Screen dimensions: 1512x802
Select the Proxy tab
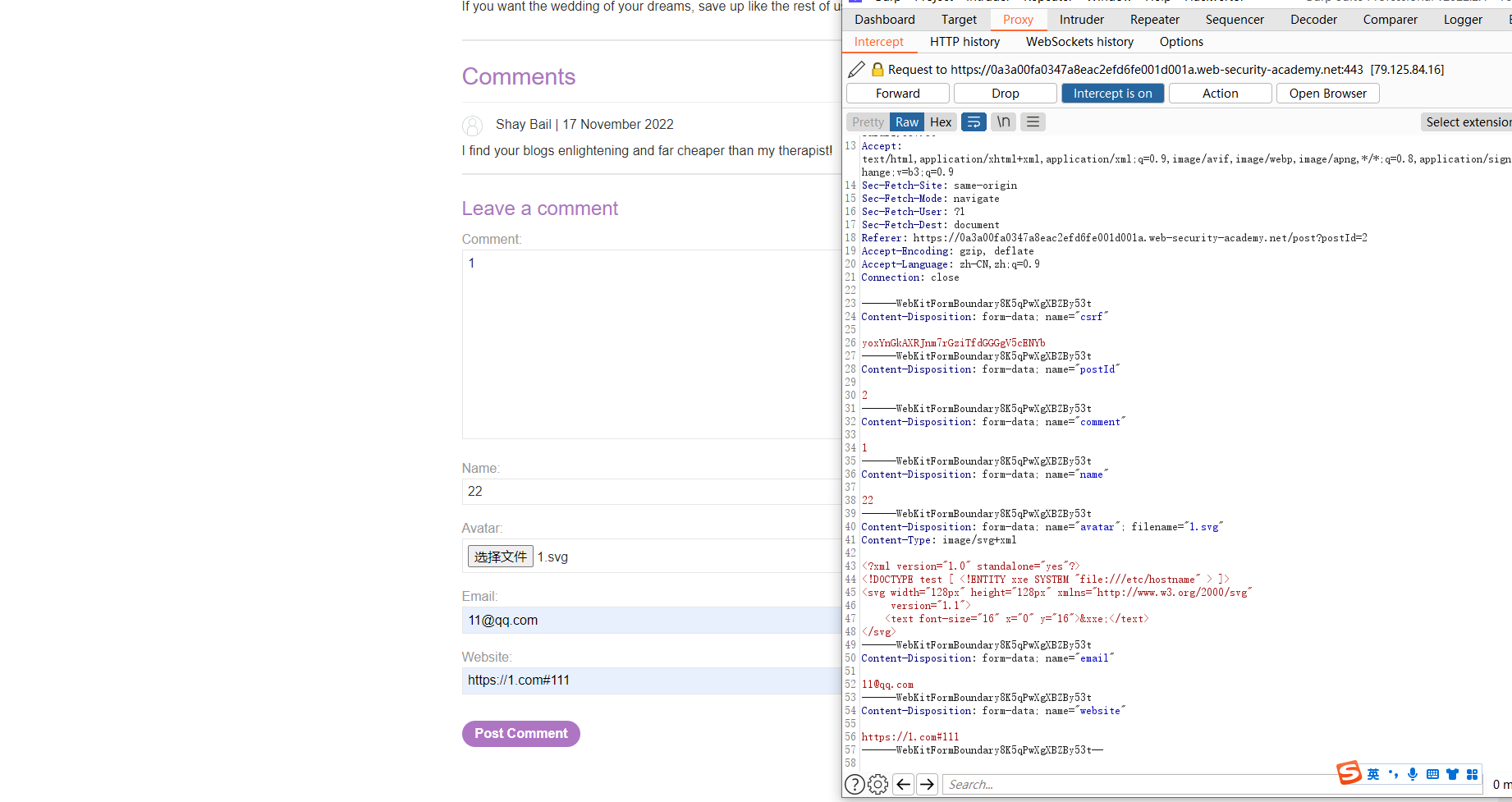click(x=1018, y=20)
